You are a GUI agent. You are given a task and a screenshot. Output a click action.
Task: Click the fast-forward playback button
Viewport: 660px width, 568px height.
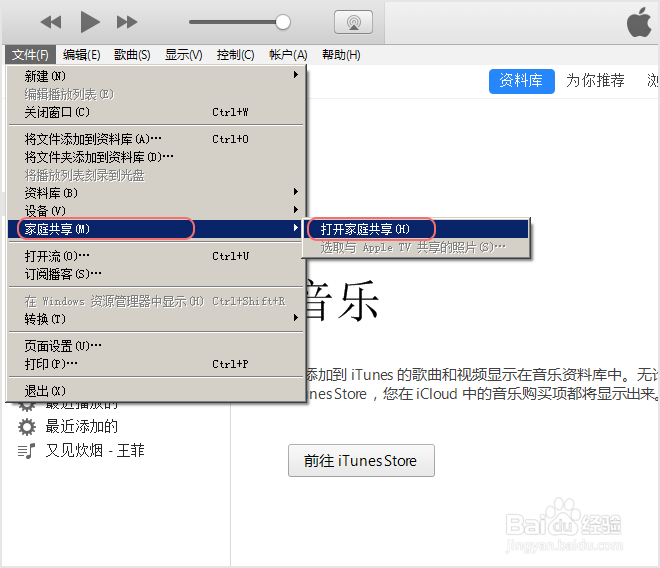pyautogui.click(x=127, y=22)
